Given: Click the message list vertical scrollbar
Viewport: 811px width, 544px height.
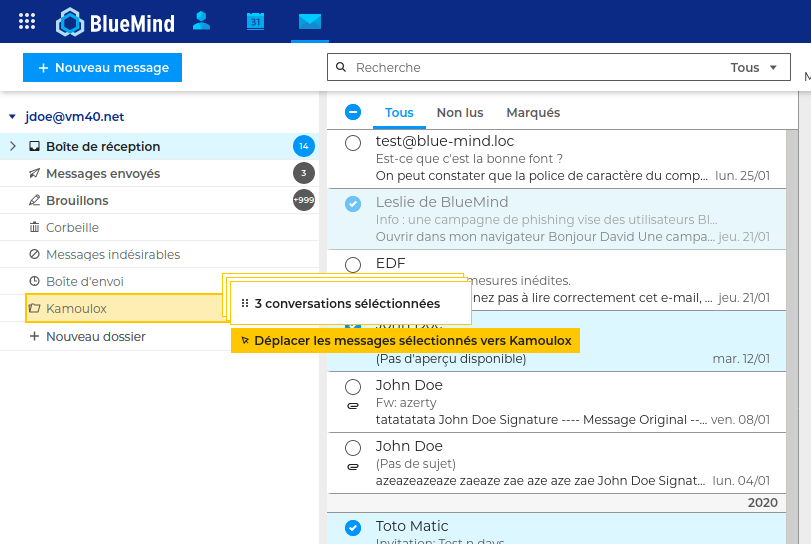Looking at the screenshot, I should click(x=793, y=300).
